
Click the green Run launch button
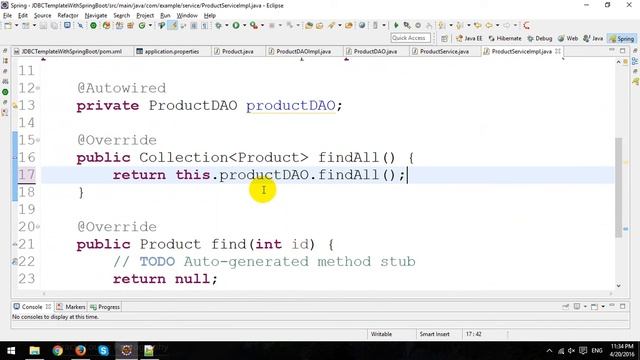coord(236,25)
